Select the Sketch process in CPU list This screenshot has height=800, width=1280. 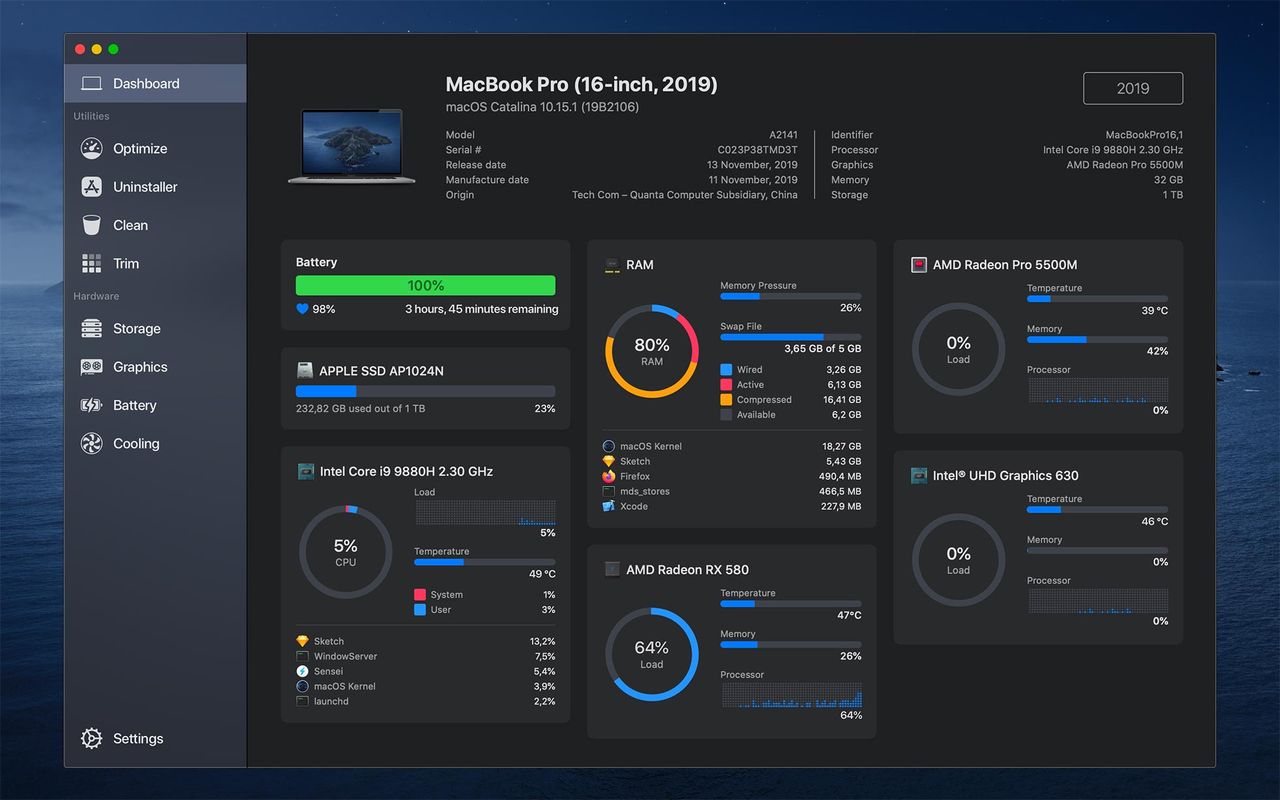pyautogui.click(x=329, y=641)
